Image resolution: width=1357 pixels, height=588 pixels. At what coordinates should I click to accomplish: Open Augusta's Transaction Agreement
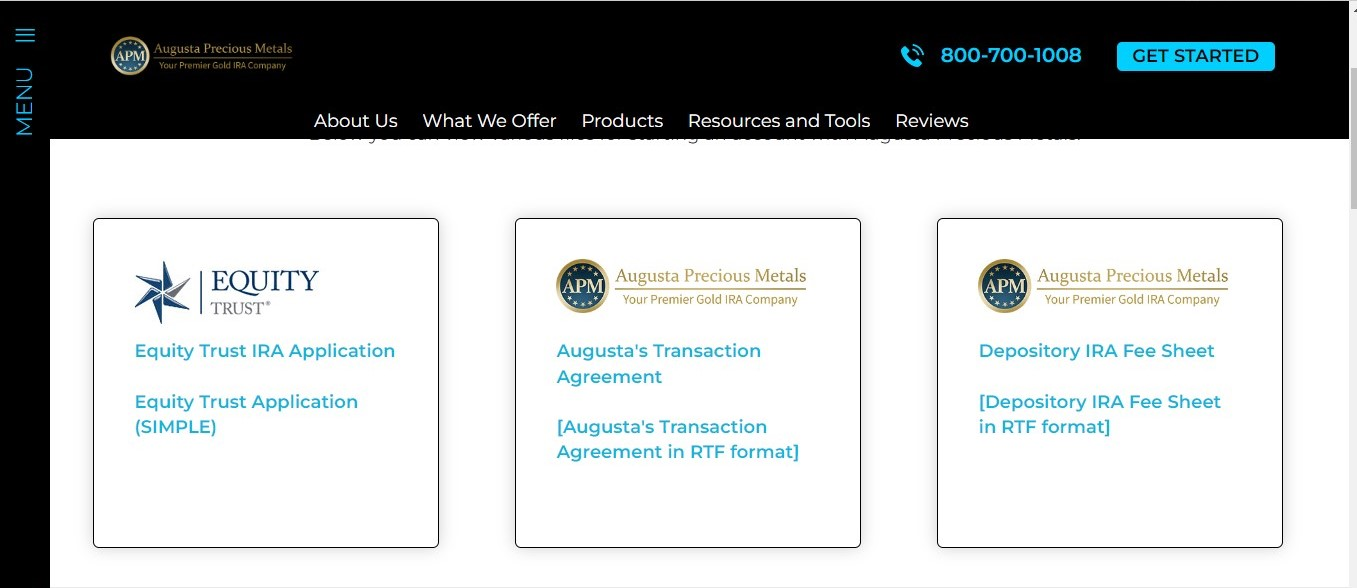tap(658, 363)
